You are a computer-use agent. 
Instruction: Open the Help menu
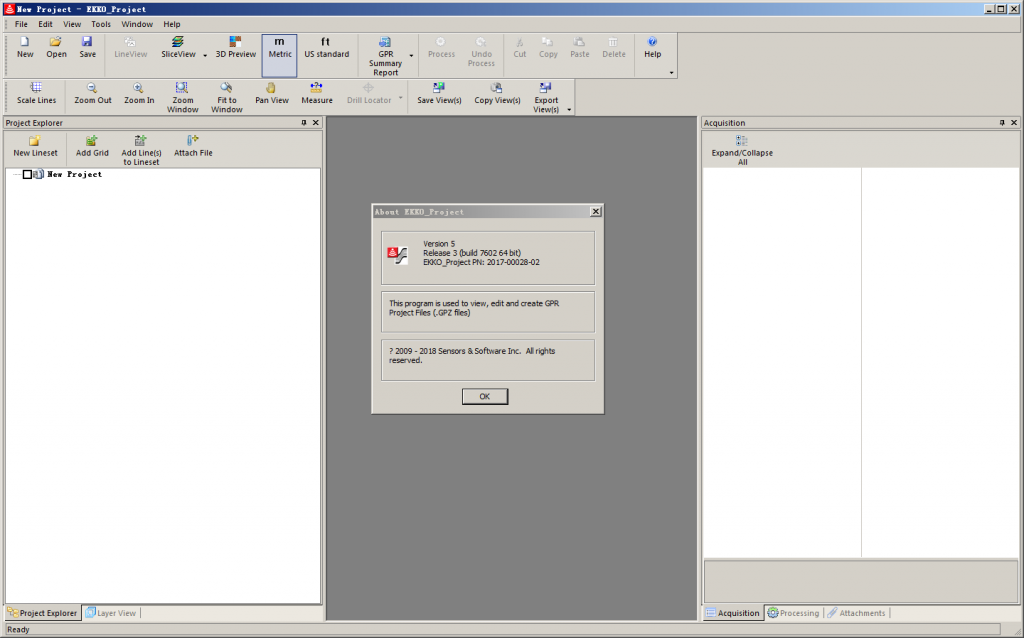click(172, 24)
